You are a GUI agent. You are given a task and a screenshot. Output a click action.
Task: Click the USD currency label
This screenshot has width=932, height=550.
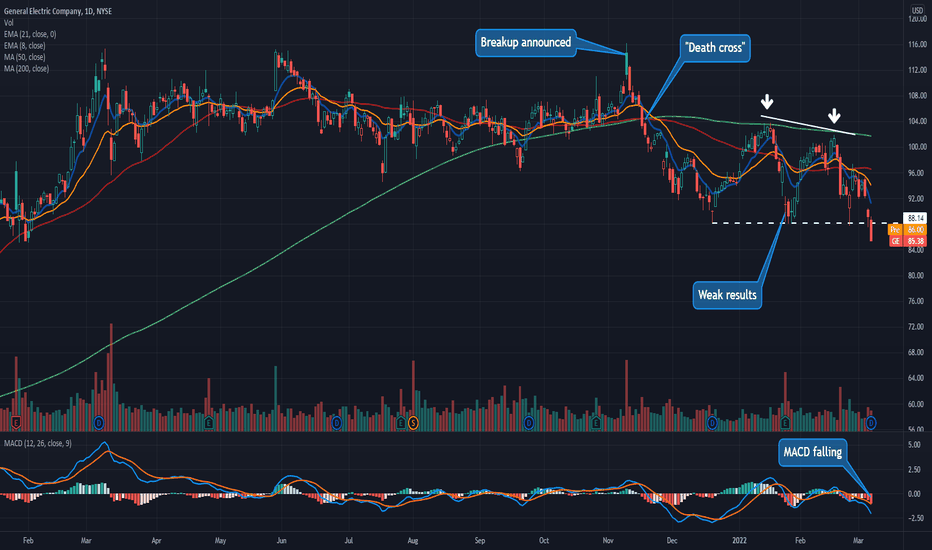coord(917,11)
